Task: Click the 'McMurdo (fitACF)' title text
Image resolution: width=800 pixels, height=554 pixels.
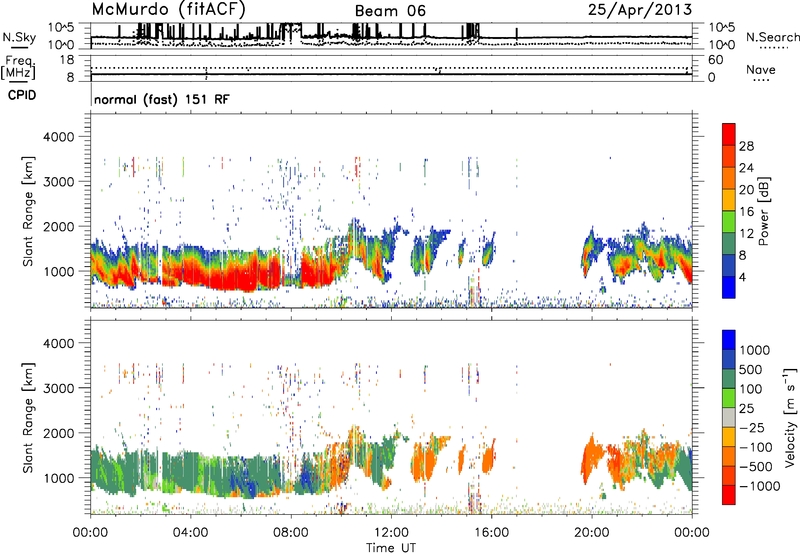Action: (x=168, y=10)
